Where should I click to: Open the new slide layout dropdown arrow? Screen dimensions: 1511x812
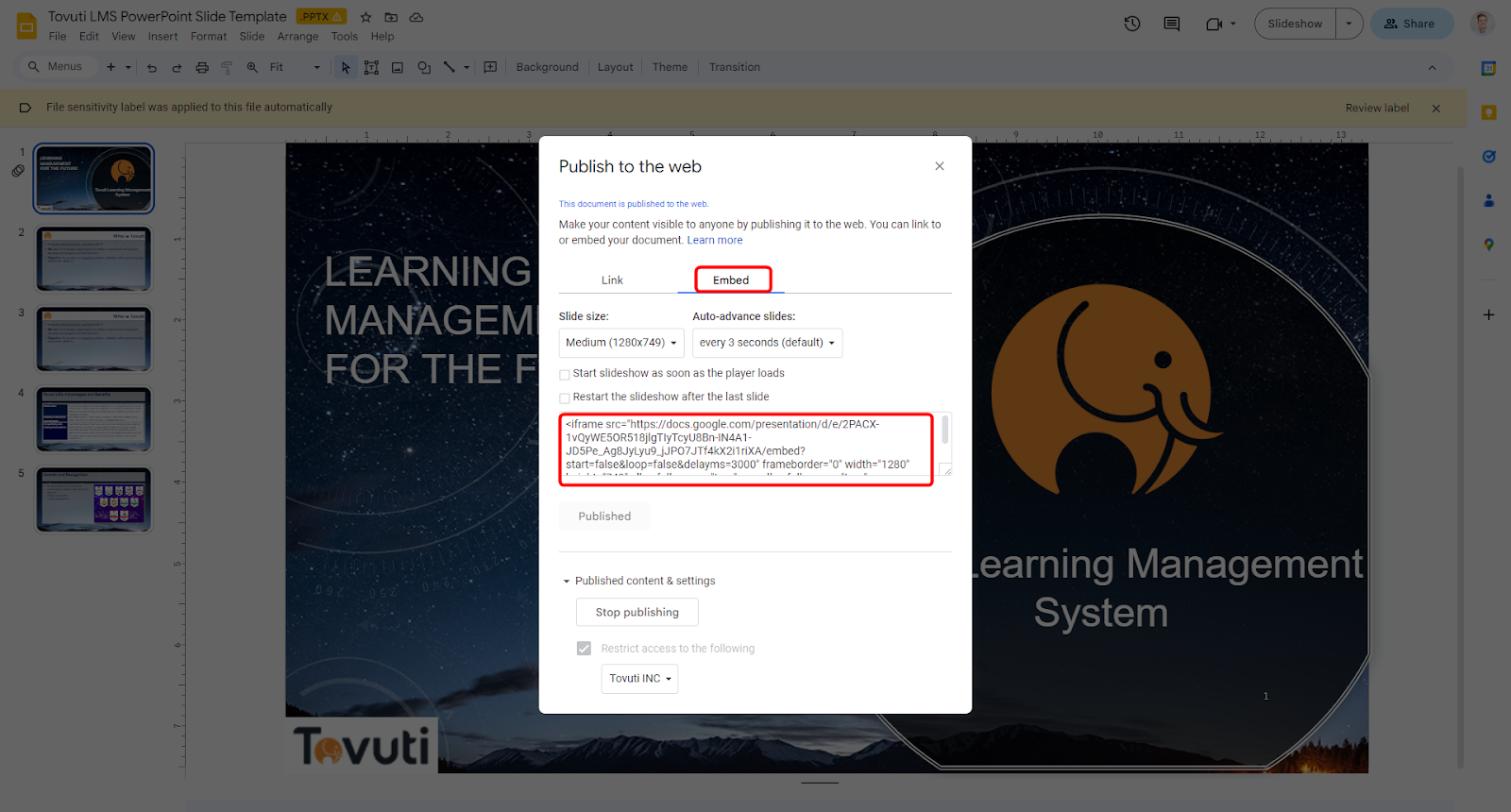(128, 67)
